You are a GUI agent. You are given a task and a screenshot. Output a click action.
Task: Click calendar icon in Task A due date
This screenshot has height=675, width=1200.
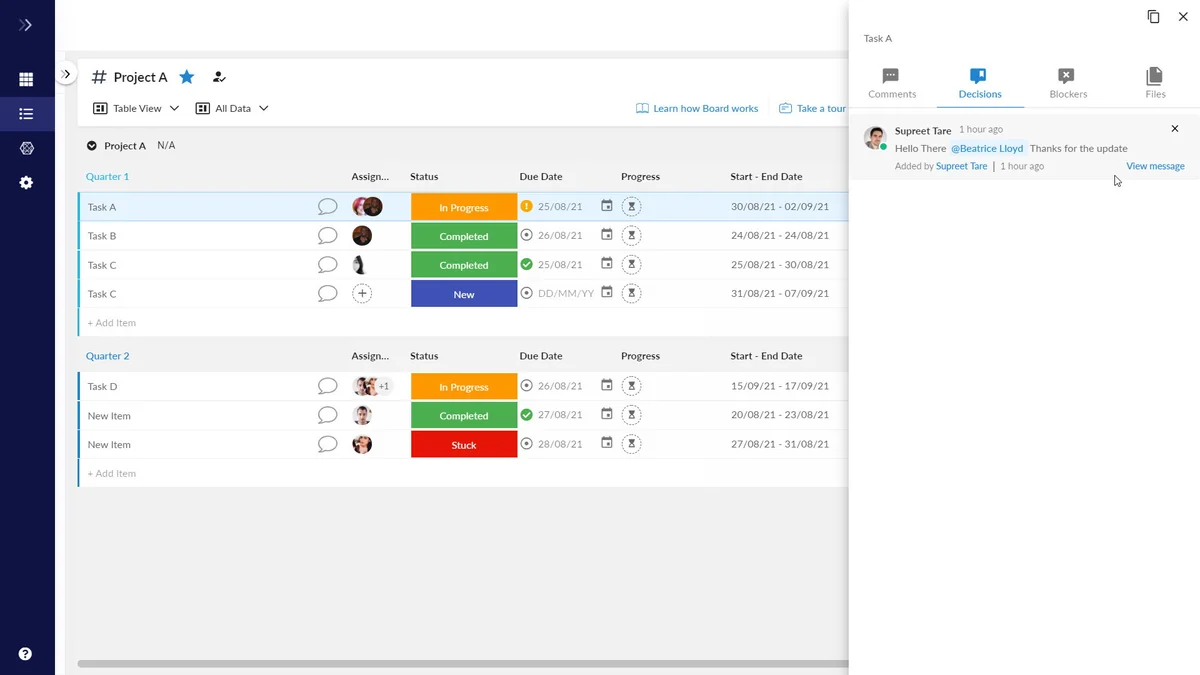pyautogui.click(x=607, y=206)
